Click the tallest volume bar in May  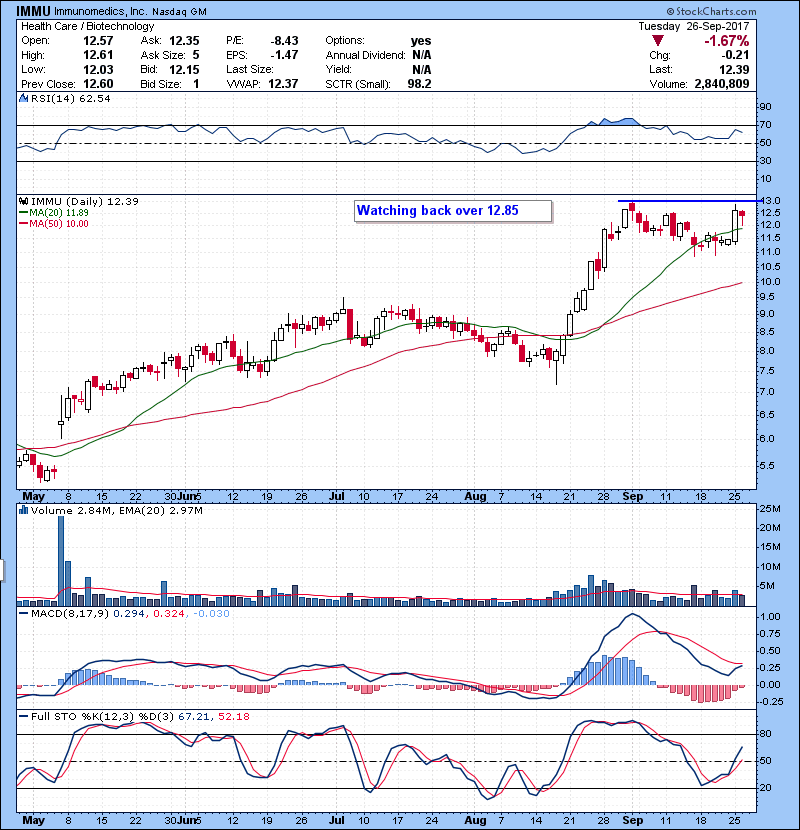coord(61,561)
